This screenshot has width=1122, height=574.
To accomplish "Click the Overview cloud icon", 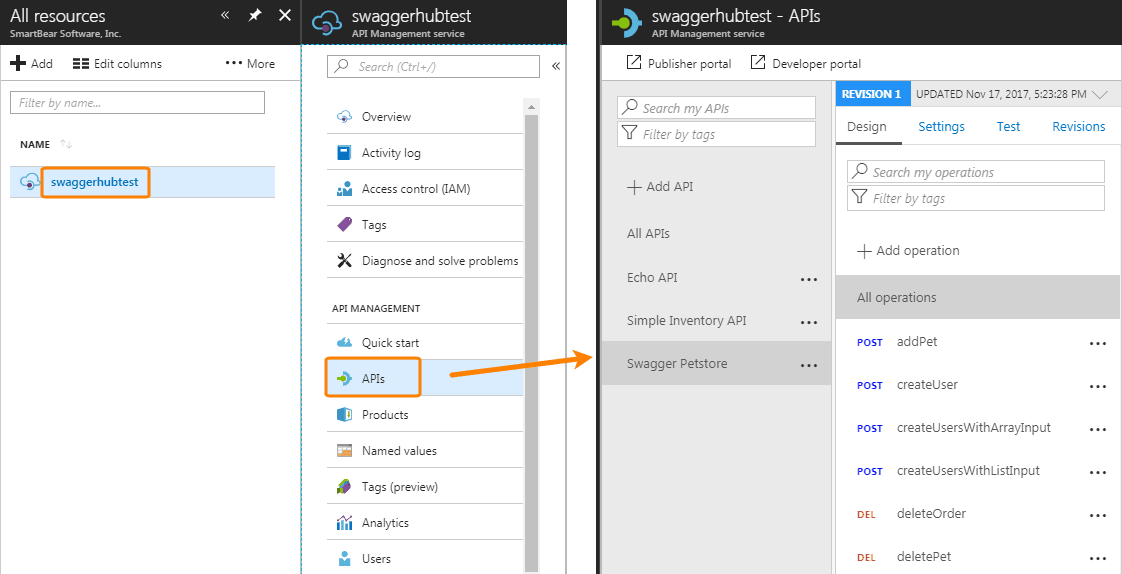I will point(344,117).
